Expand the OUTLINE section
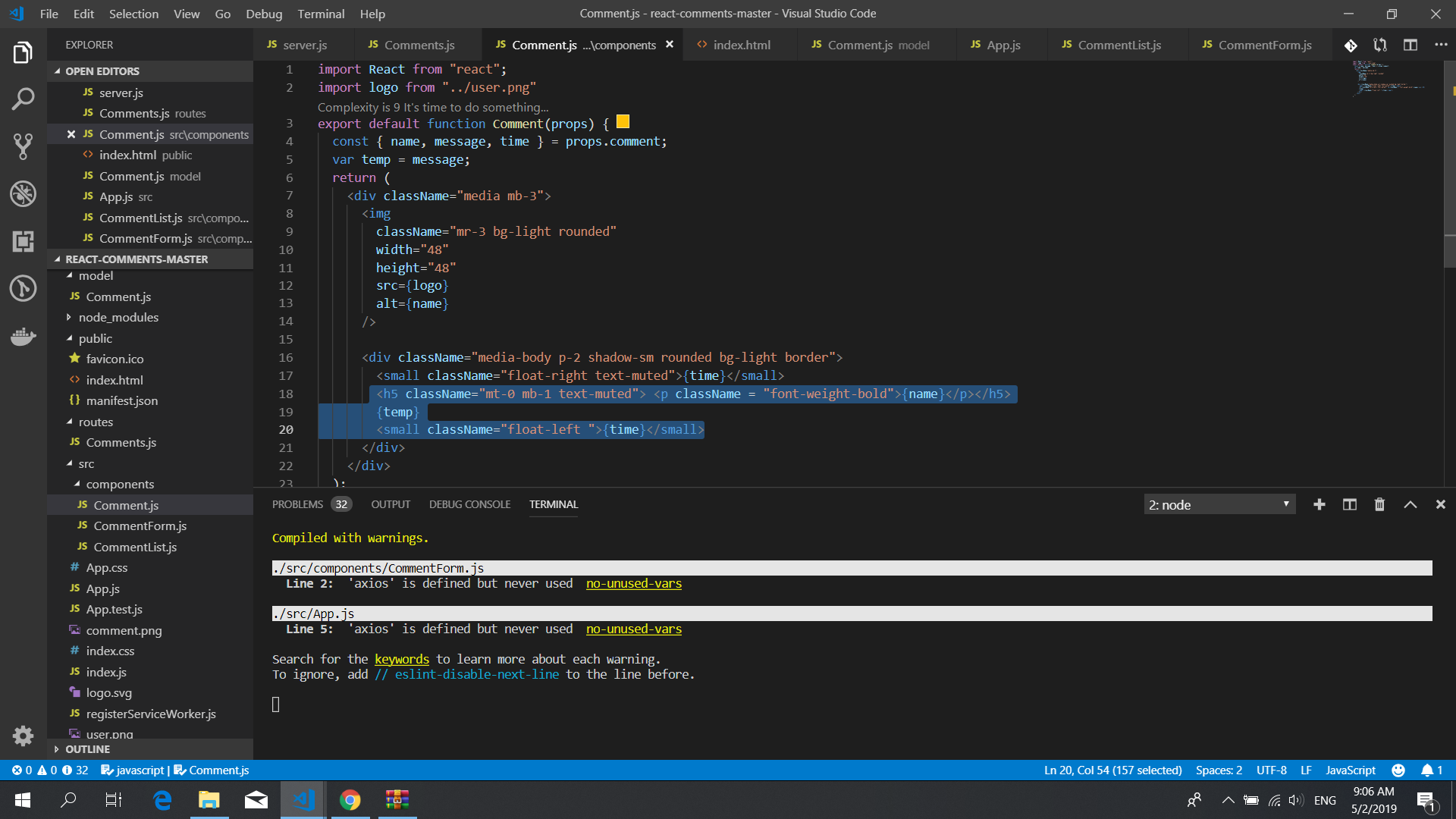The image size is (1456, 819). coord(87,749)
